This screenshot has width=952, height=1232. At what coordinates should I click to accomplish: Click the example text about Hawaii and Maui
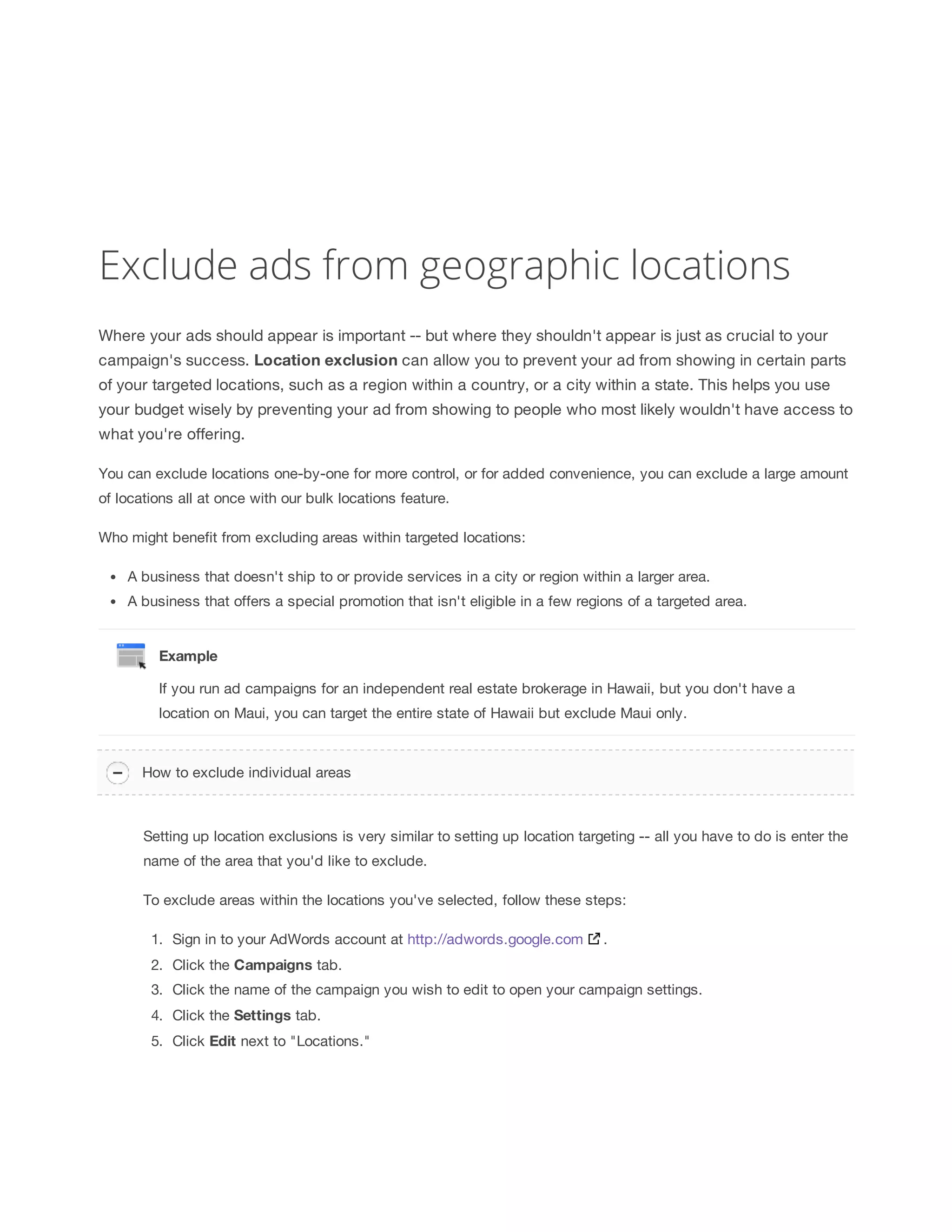point(476,701)
